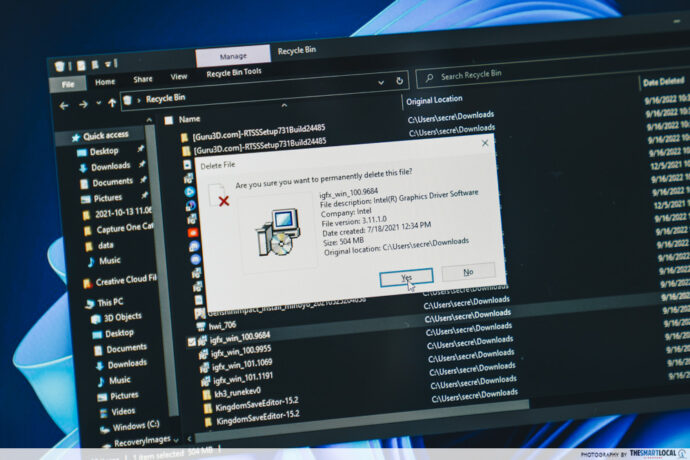This screenshot has height=460, width=690.
Task: Go back with the back arrow
Action: click(64, 106)
